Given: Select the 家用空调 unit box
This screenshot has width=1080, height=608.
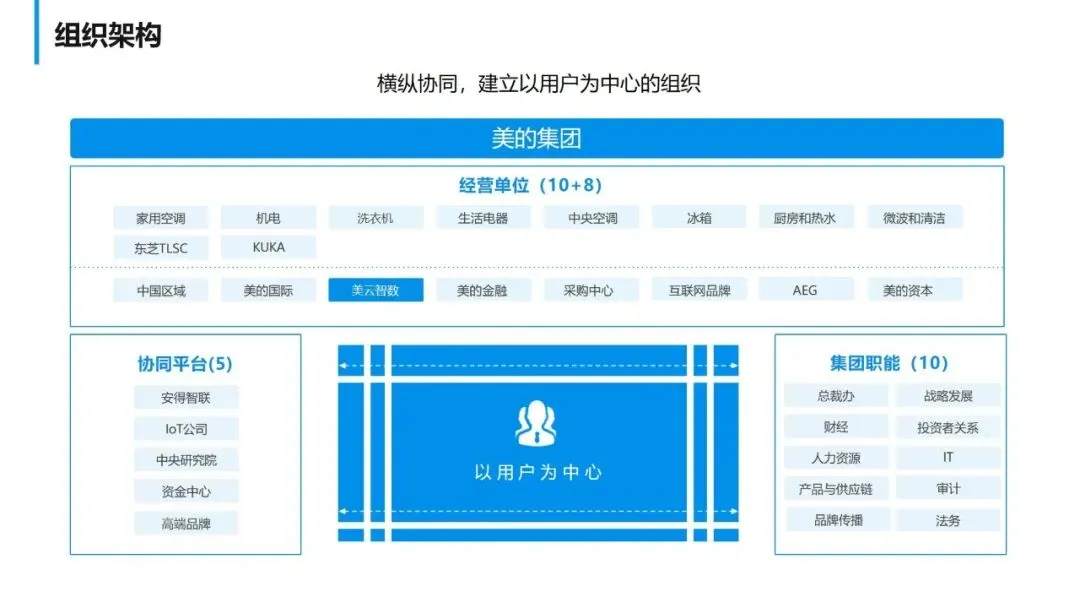Looking at the screenshot, I should click(160, 218).
